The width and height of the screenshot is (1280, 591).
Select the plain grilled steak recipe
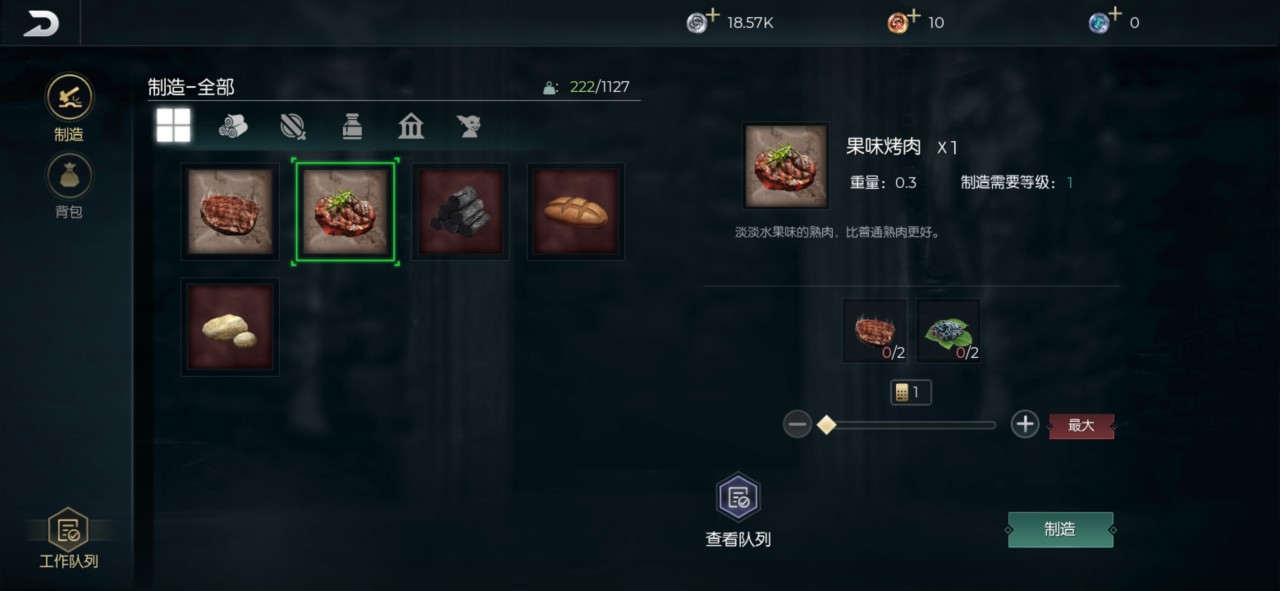230,212
